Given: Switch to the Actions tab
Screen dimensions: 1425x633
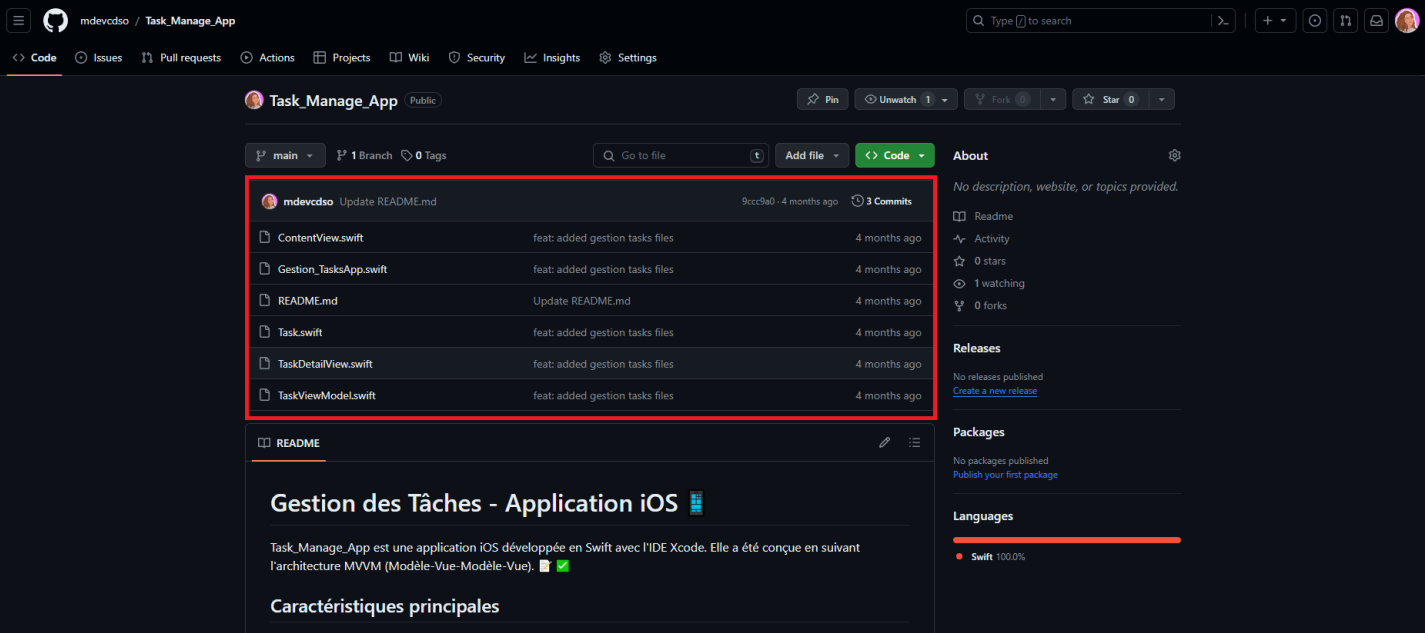Looking at the screenshot, I should pyautogui.click(x=267, y=57).
